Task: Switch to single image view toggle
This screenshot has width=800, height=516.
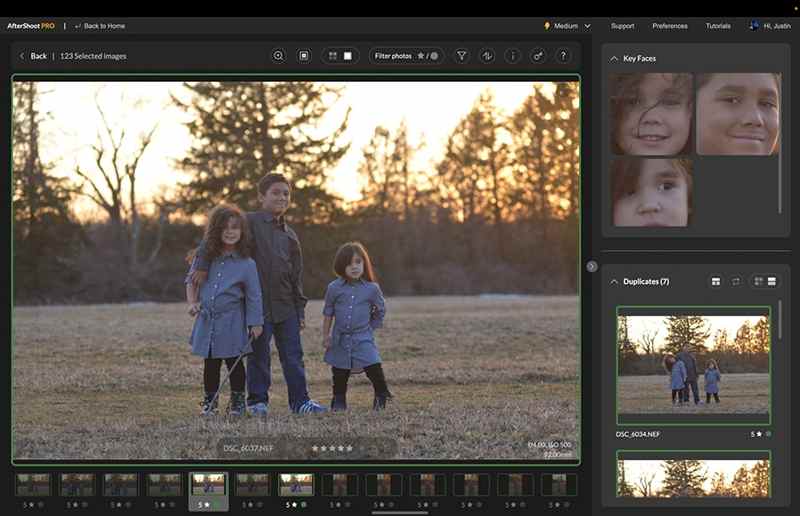Action: (x=348, y=56)
